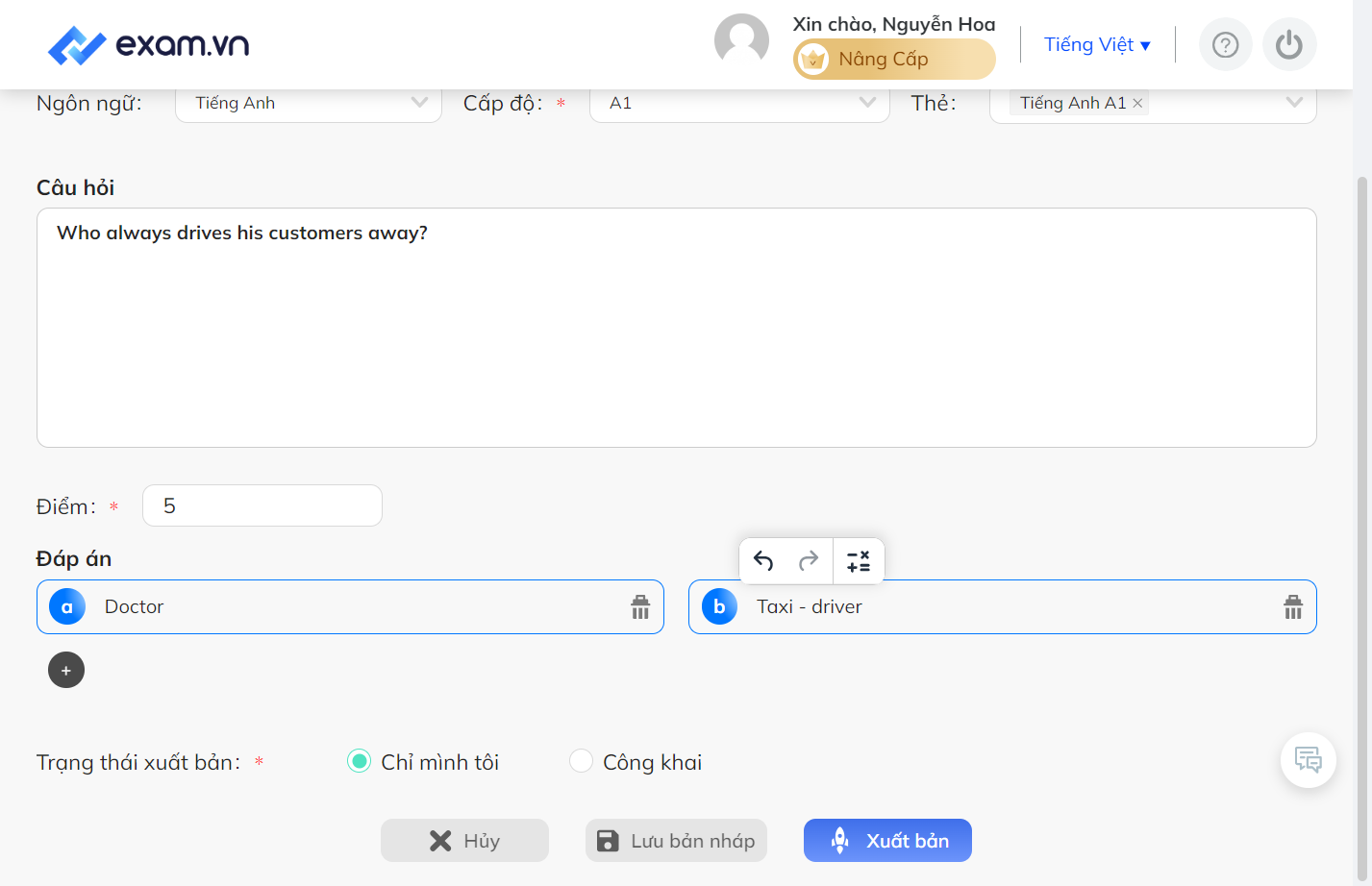
Task: Add a new answer option with plus
Action: coord(66,670)
